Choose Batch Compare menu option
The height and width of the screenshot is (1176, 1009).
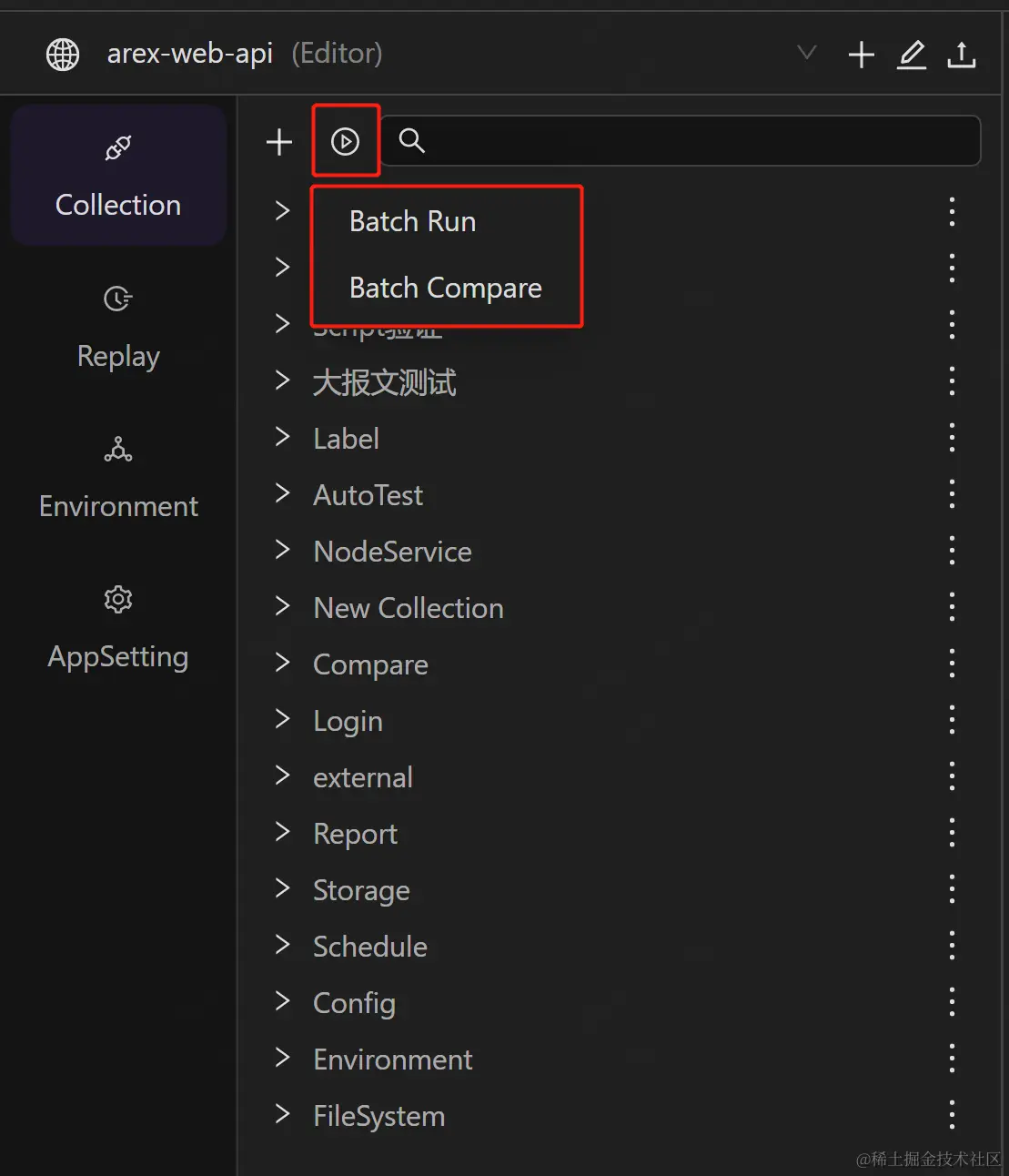tap(445, 288)
